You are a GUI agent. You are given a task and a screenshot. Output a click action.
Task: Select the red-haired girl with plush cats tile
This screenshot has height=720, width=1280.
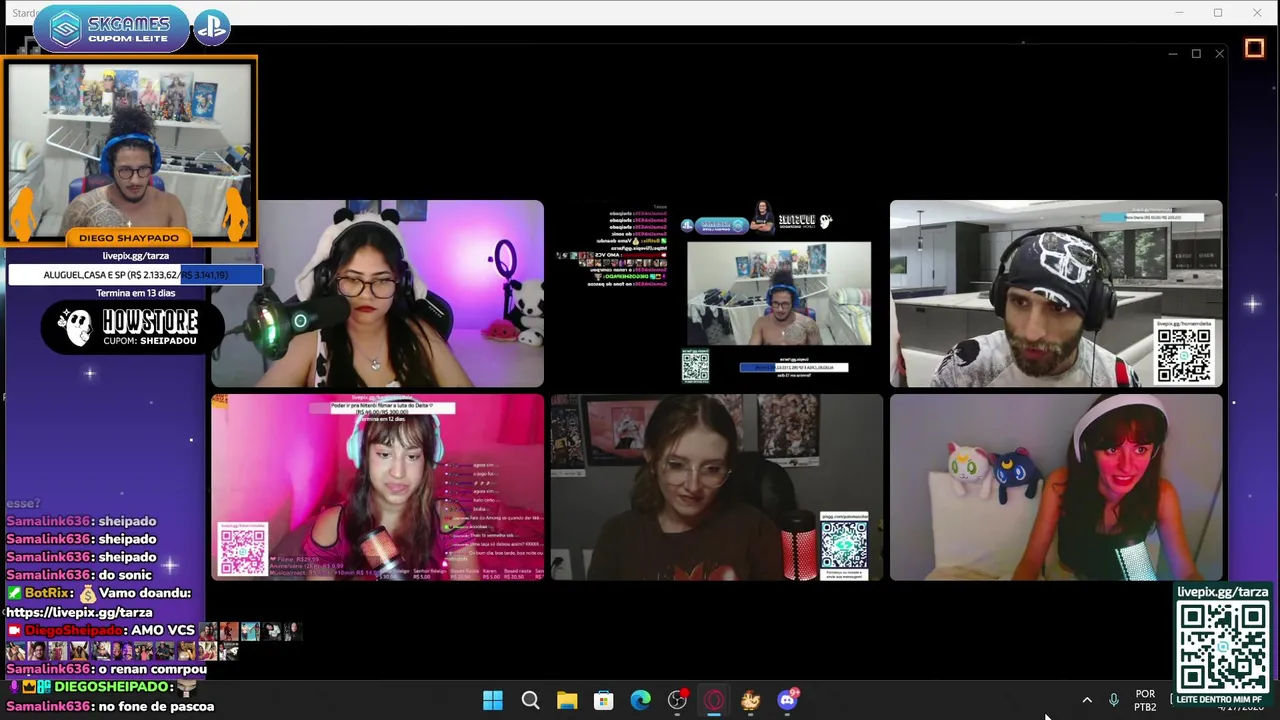coord(1056,487)
